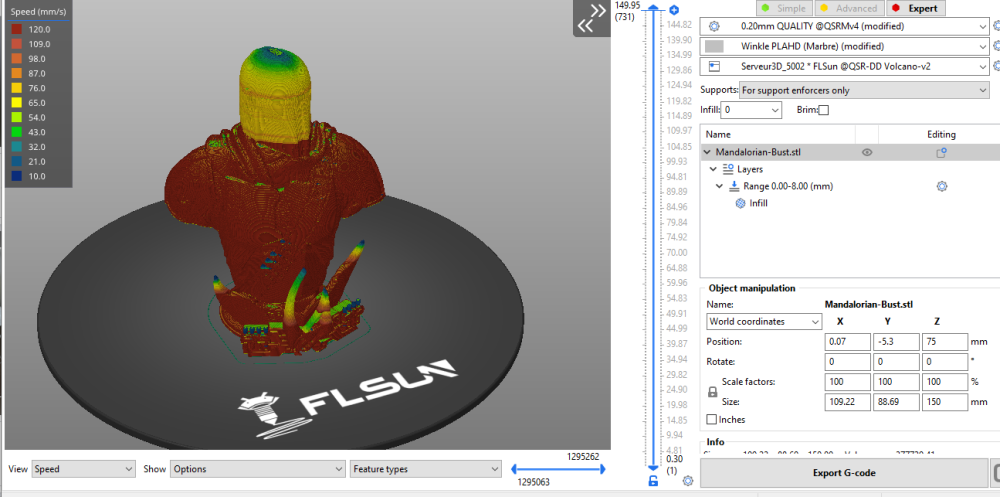
Task: Open the World coordinates dropdown
Action: pos(763,322)
